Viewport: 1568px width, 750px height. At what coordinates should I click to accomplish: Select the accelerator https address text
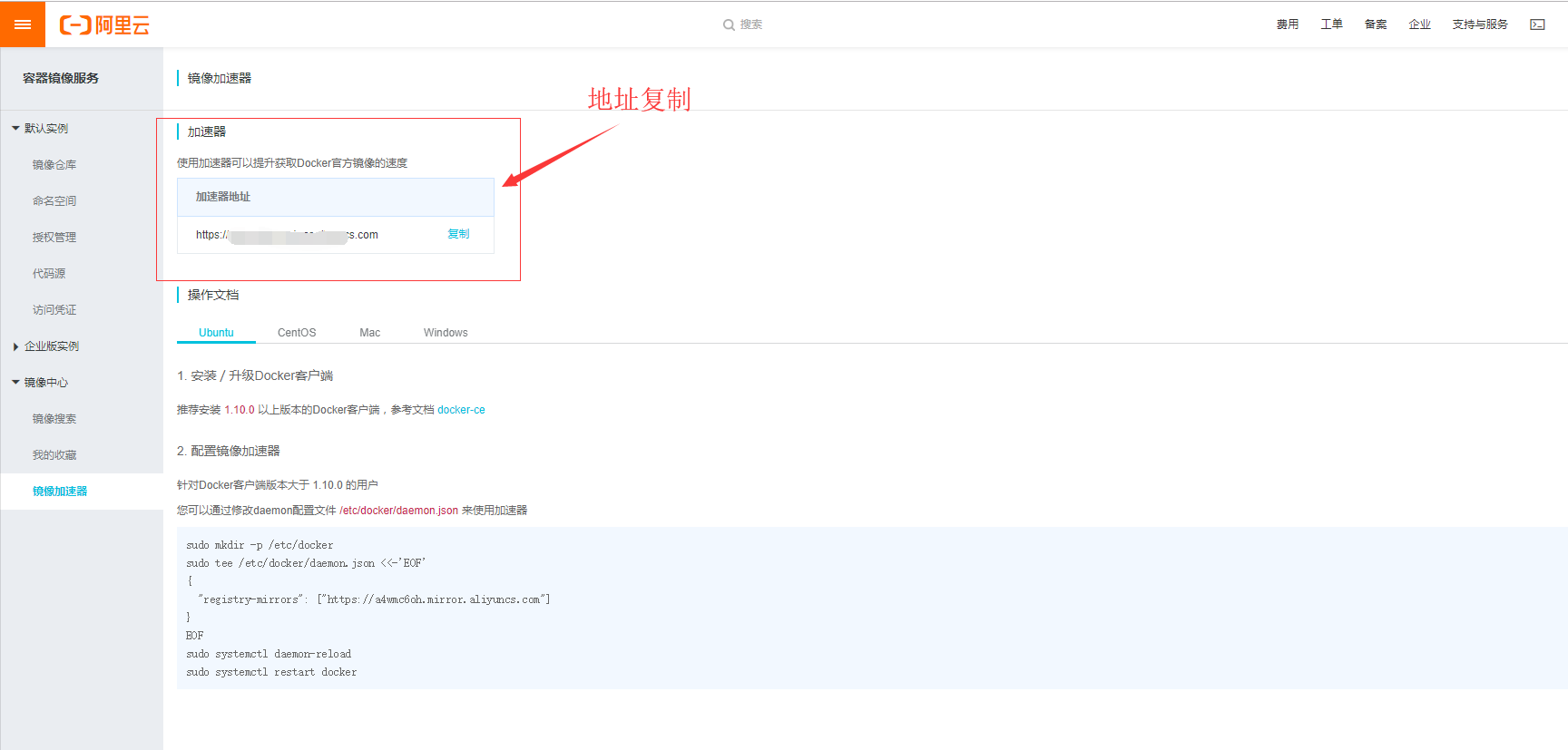pos(287,235)
